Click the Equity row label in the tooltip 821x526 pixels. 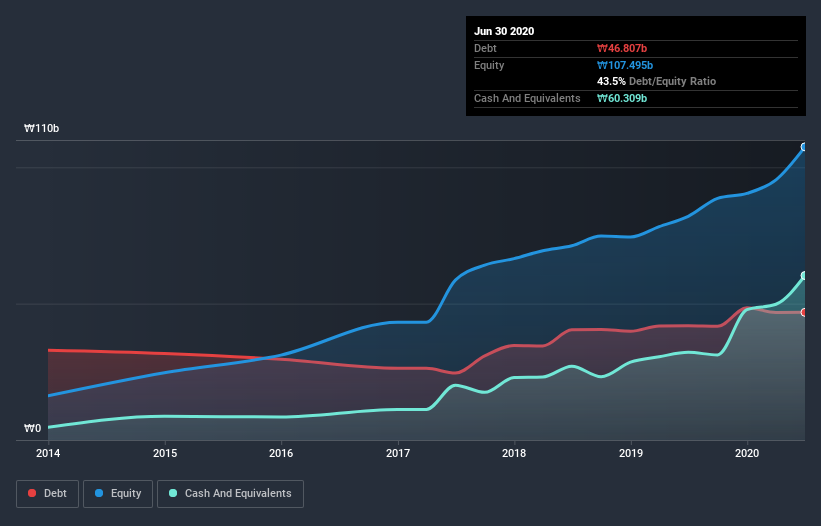coord(489,65)
